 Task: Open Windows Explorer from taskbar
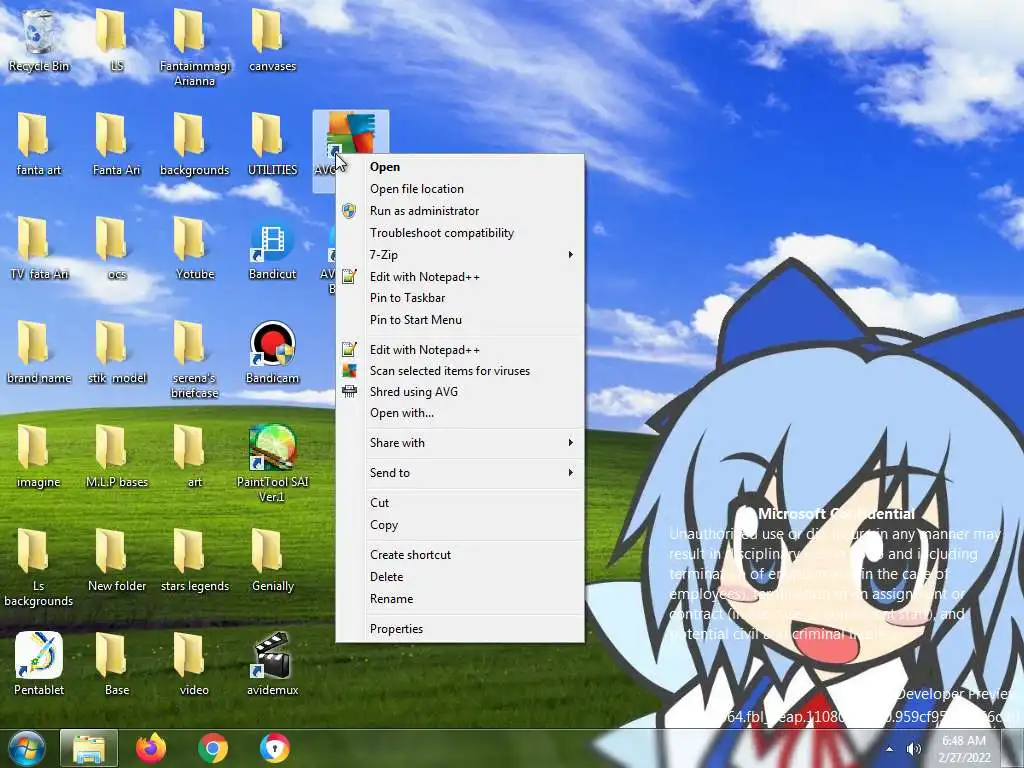(89, 748)
